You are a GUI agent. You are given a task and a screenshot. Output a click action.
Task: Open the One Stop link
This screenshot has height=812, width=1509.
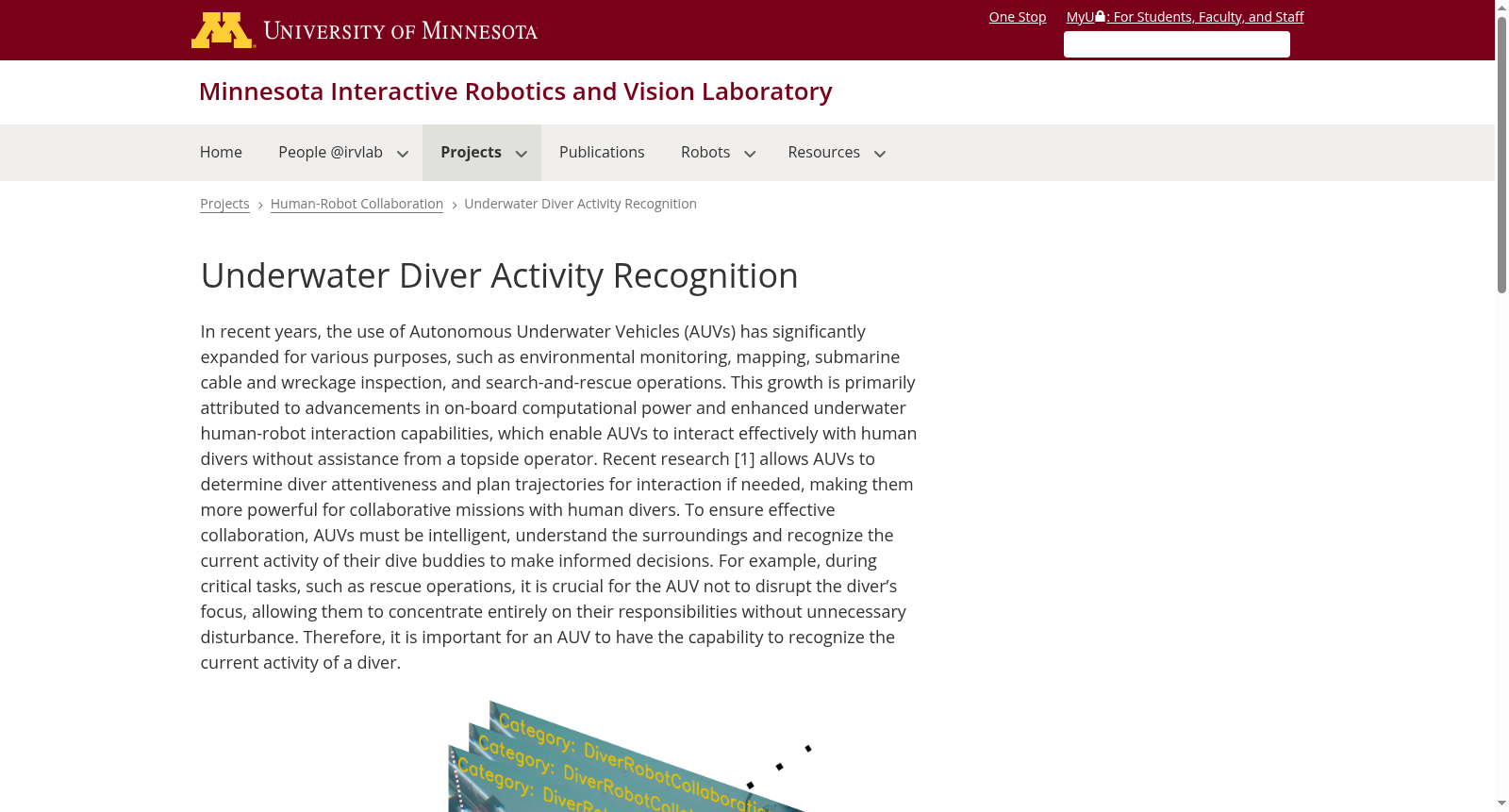point(1018,17)
